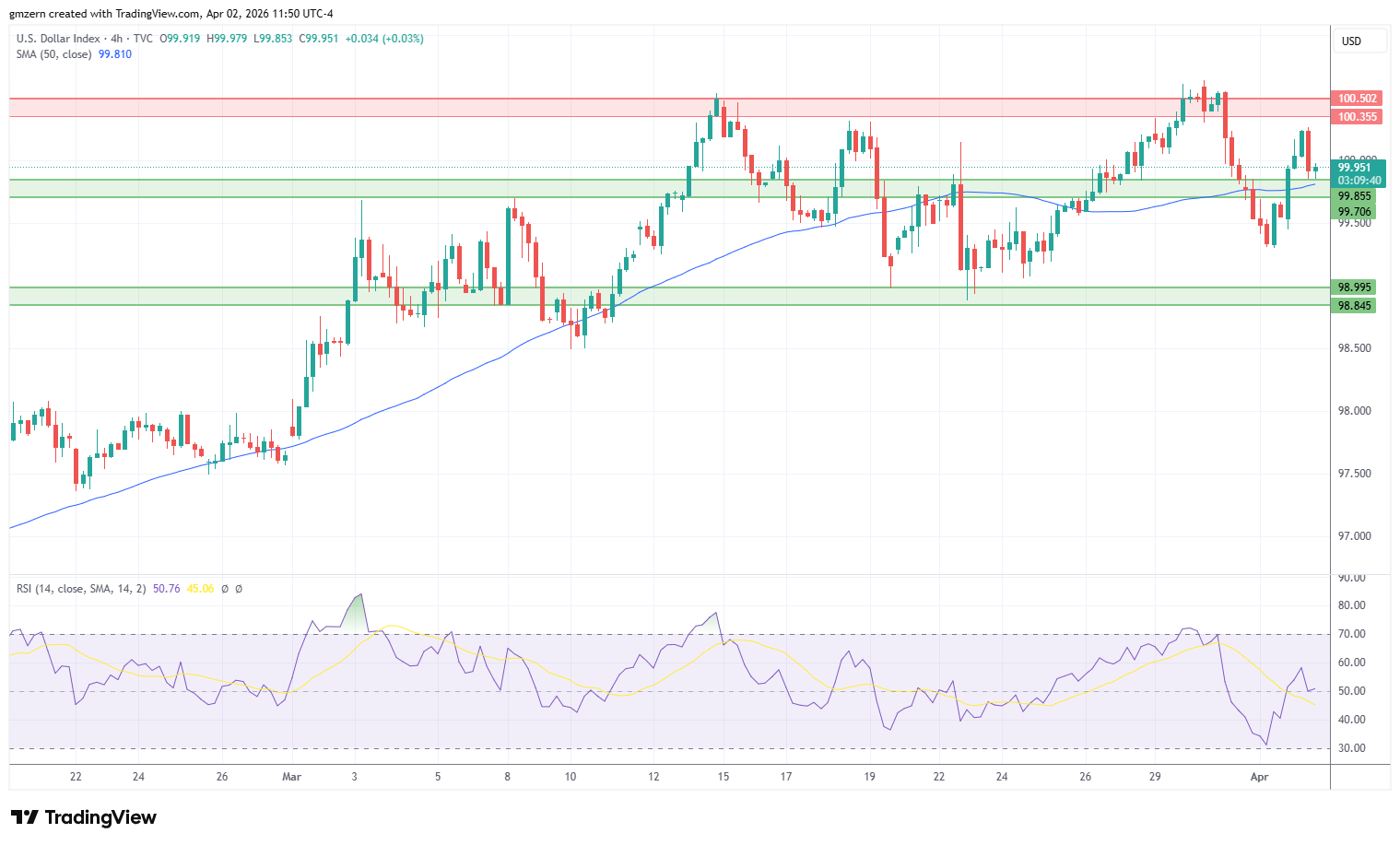Click the 98.845 support level label
The height and width of the screenshot is (845, 1400).
click(x=1354, y=306)
